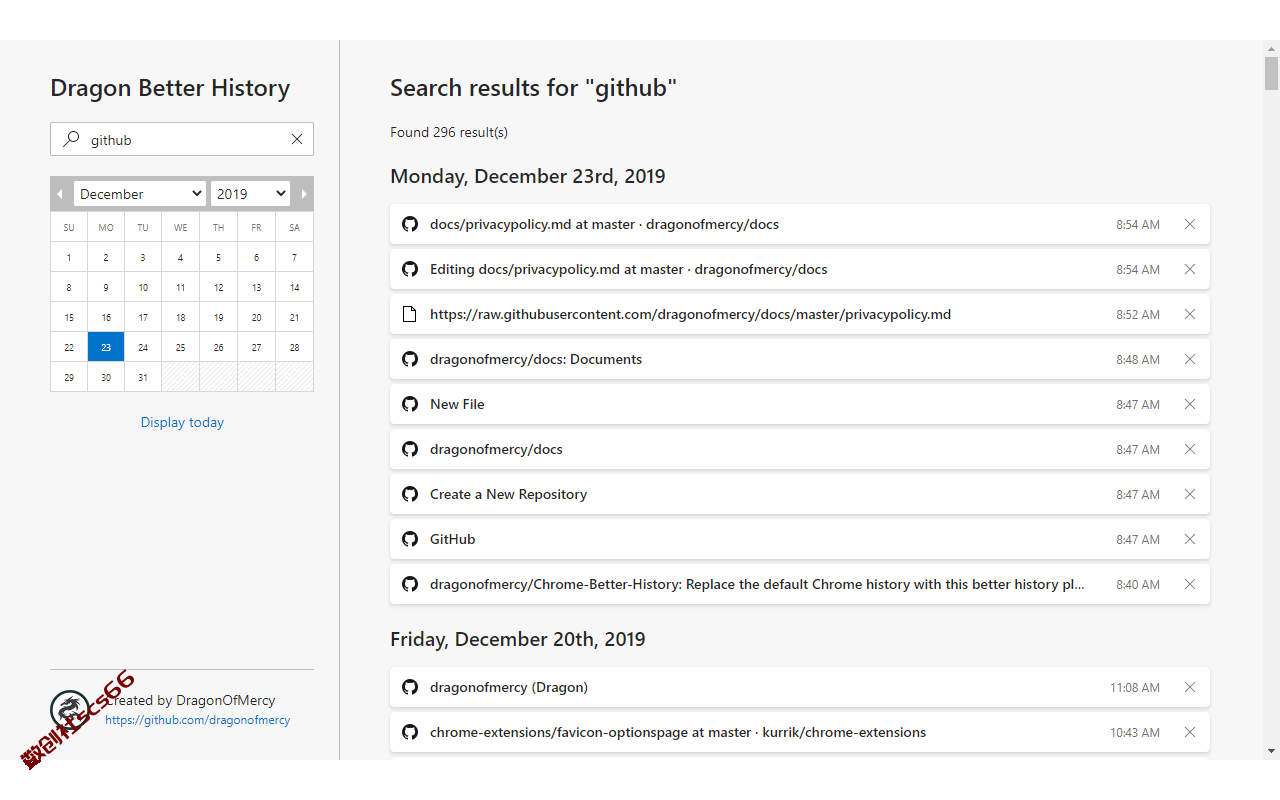
Task: Click the scrollbar down arrow
Action: pos(1271,750)
